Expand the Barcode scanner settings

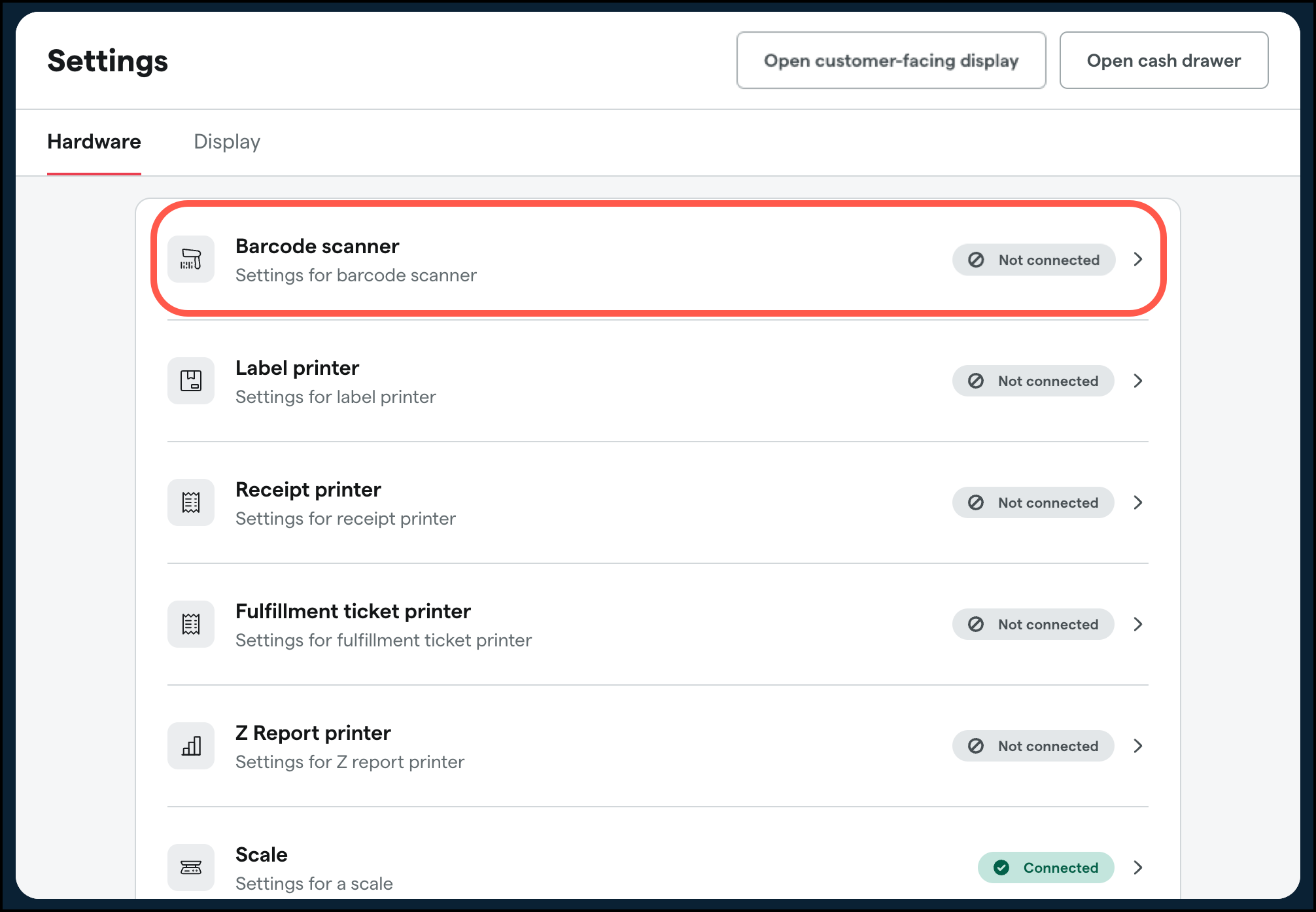pyautogui.click(x=1138, y=259)
